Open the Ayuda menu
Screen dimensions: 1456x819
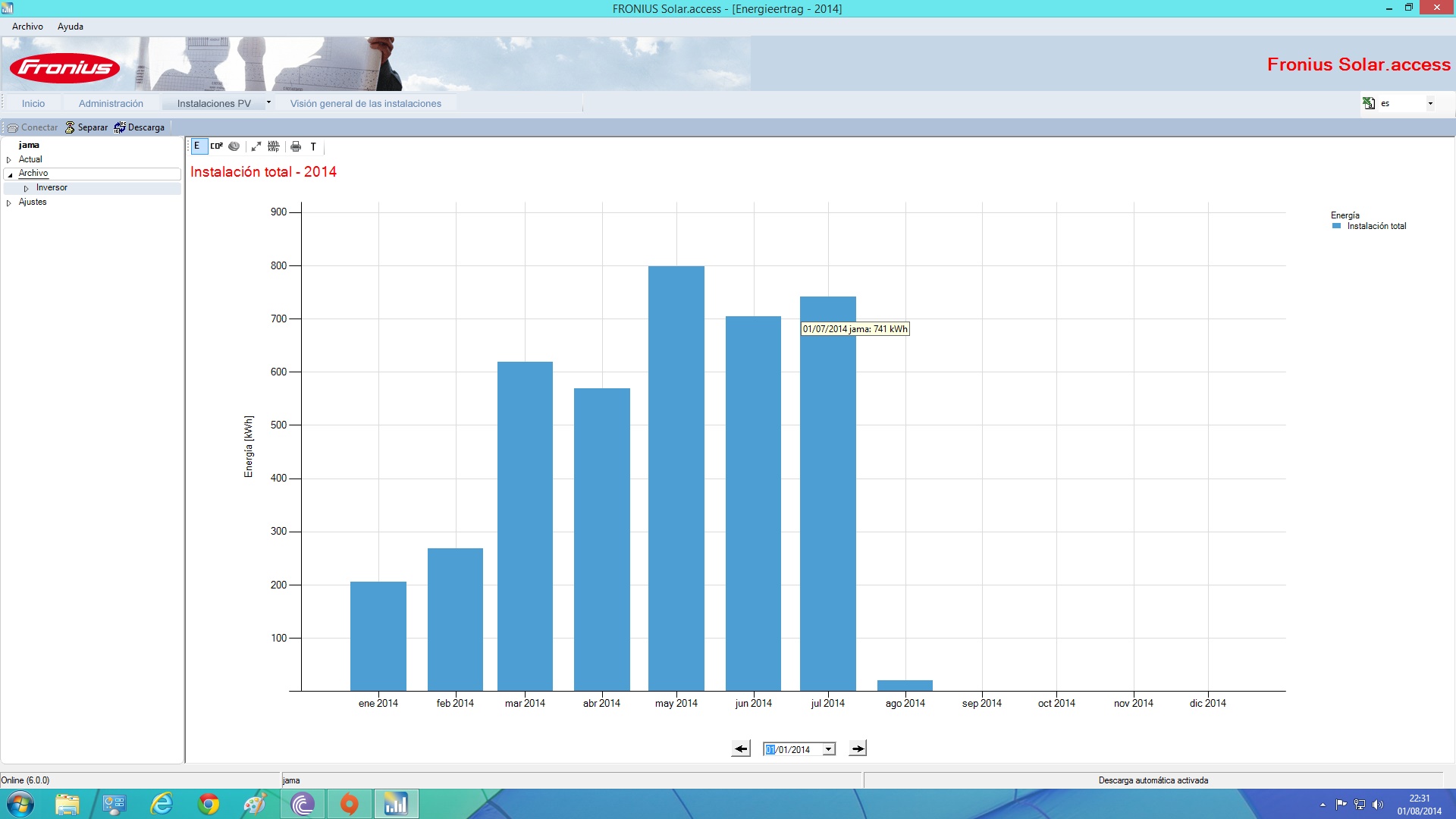click(x=71, y=27)
